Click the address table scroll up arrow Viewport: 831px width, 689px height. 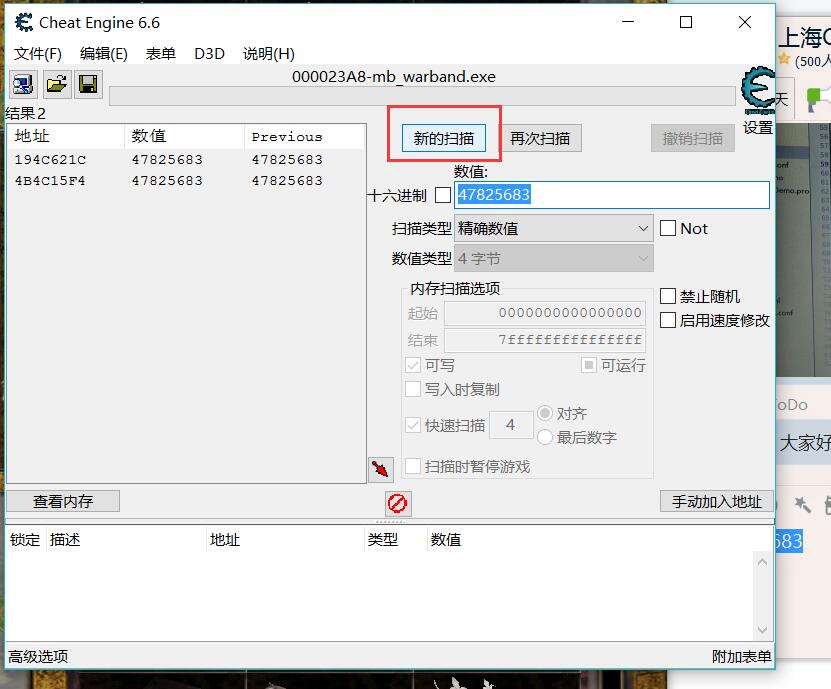(x=762, y=562)
